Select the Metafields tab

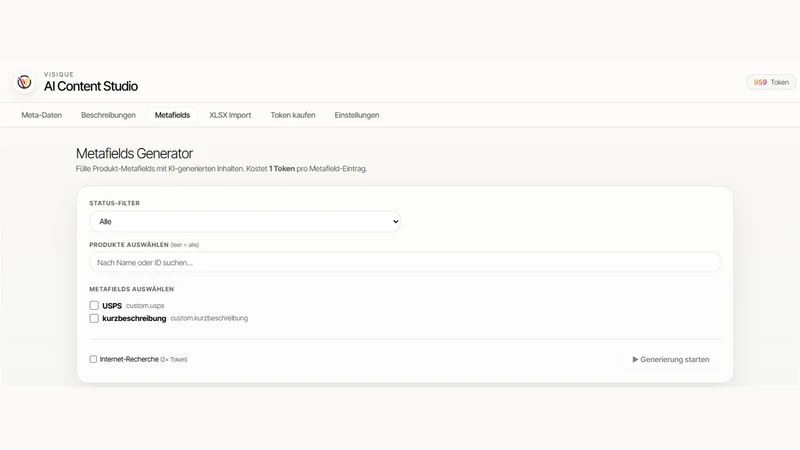click(172, 115)
